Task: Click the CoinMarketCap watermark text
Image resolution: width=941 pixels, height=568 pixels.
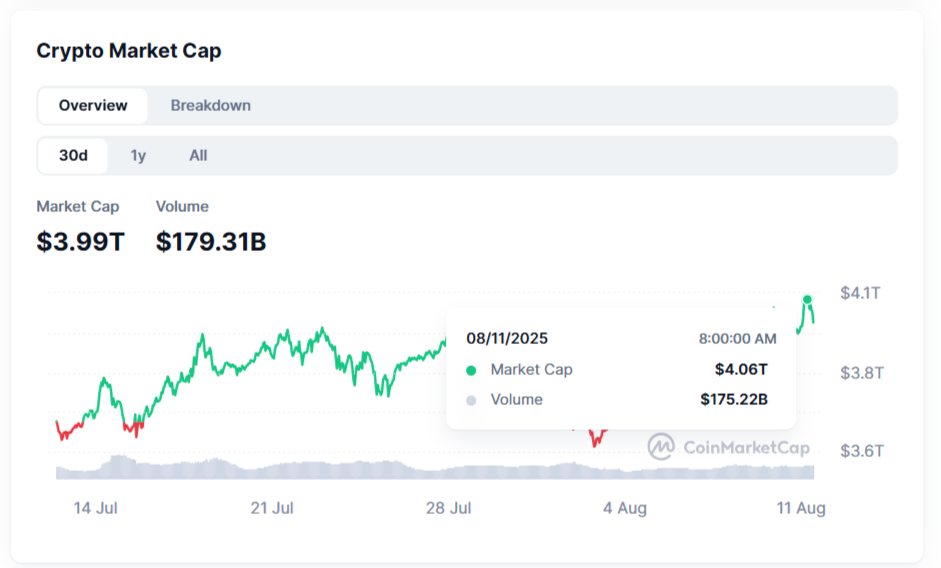Action: (746, 447)
